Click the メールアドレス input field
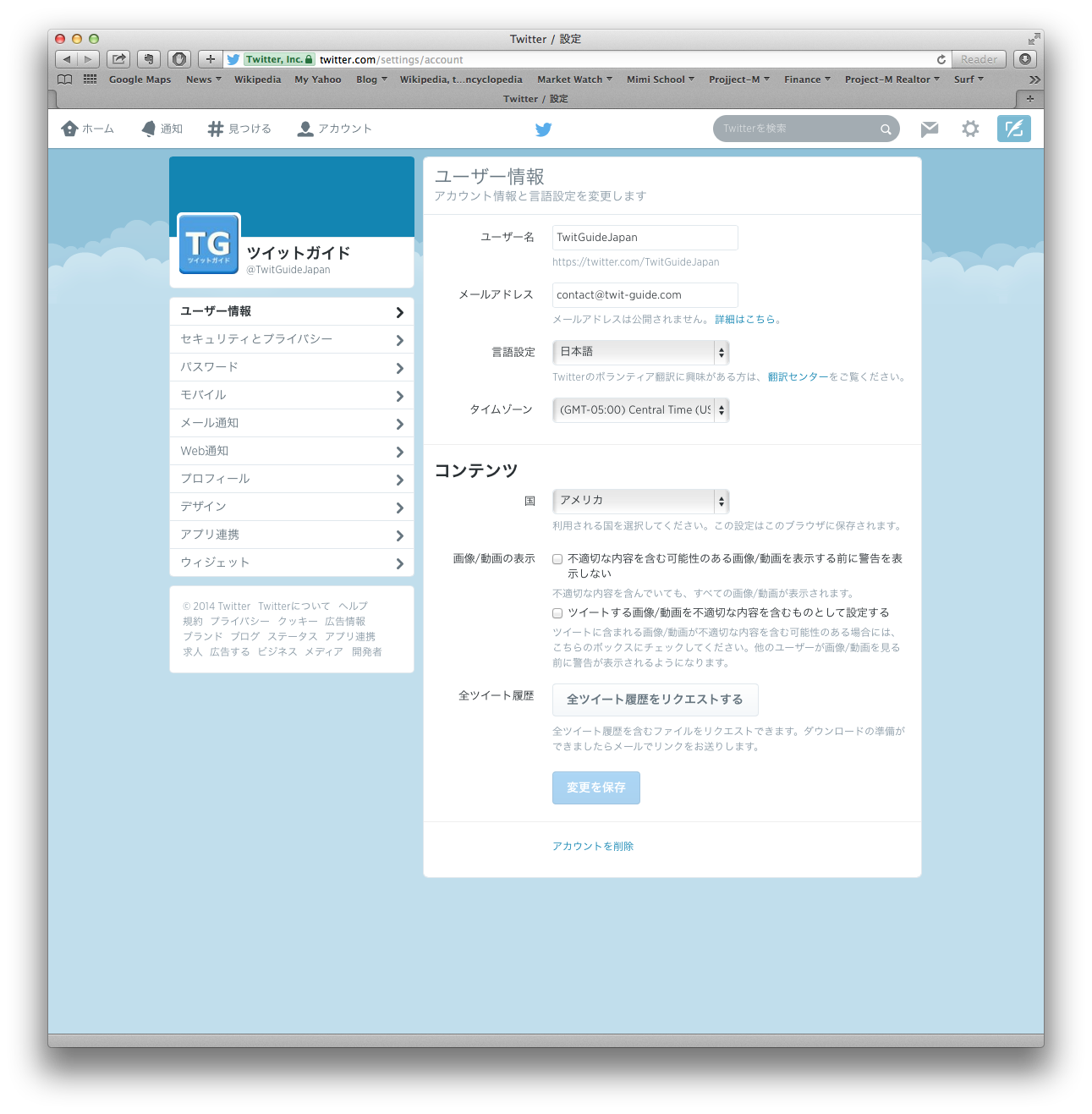Screen dimensions: 1092x1114 tap(645, 295)
